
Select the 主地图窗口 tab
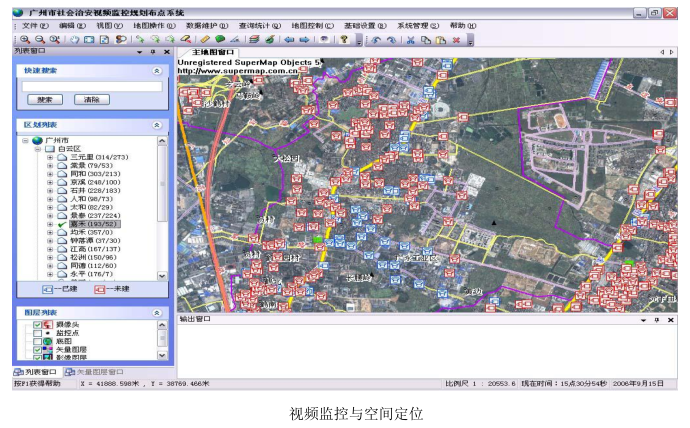pos(211,52)
